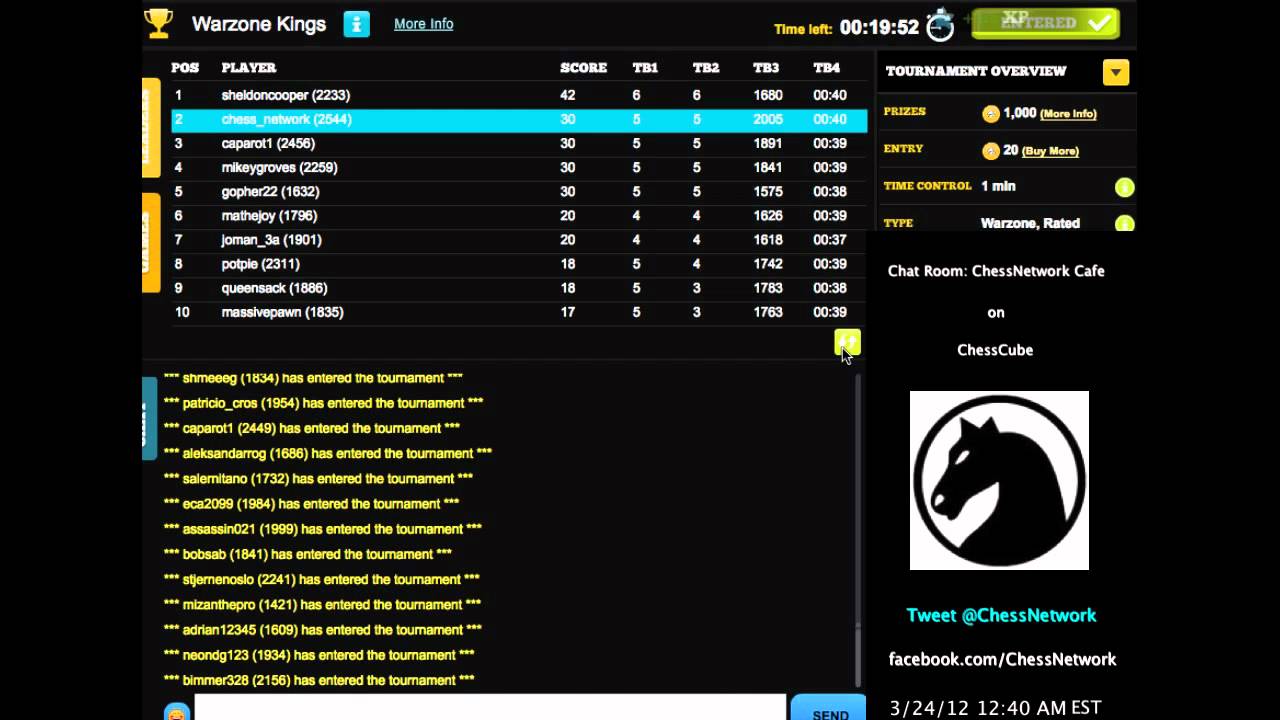Select player caparot1 (2456) in the standings
The height and width of the screenshot is (720, 1280).
pos(519,144)
